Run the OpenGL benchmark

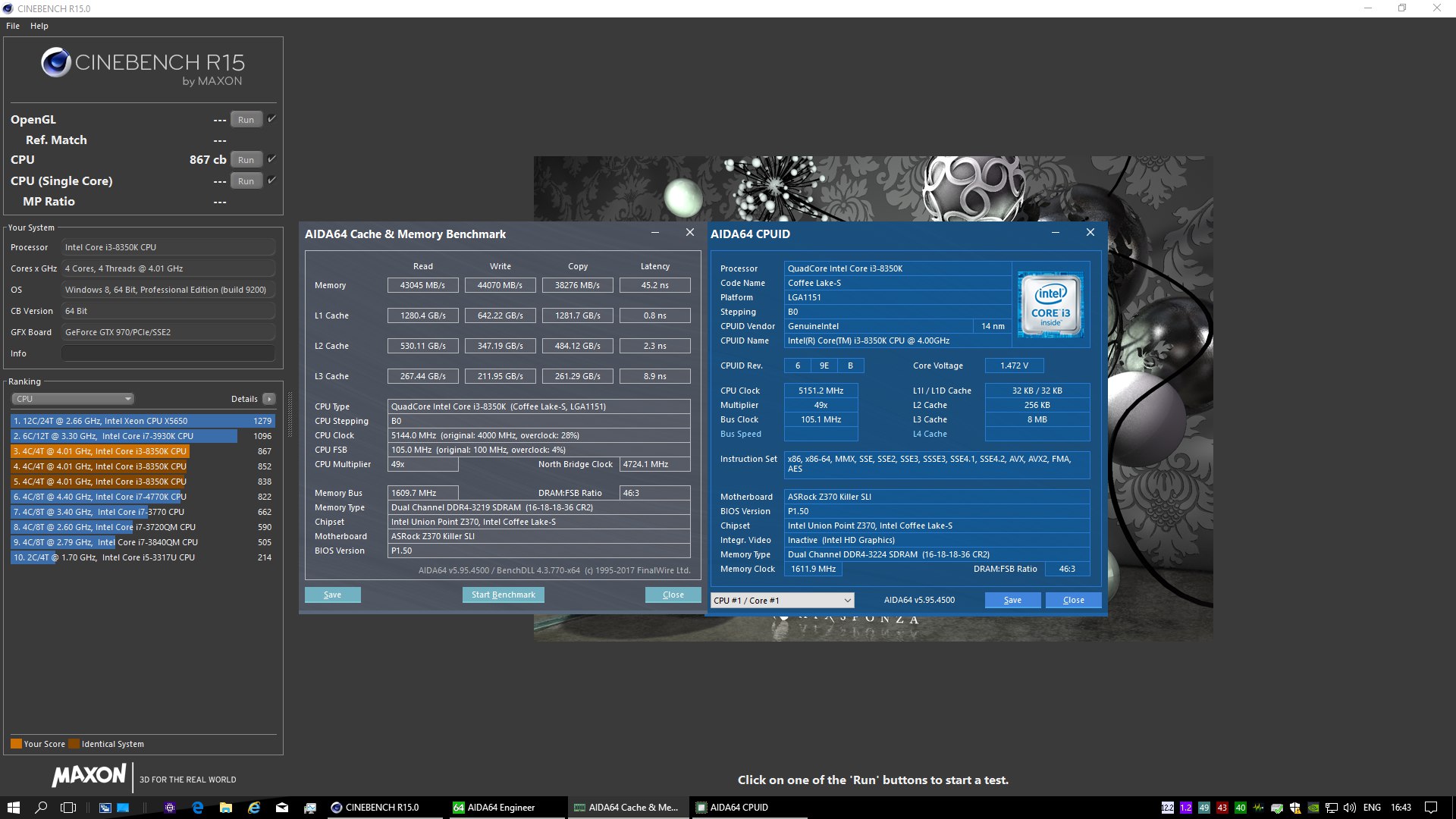tap(246, 120)
